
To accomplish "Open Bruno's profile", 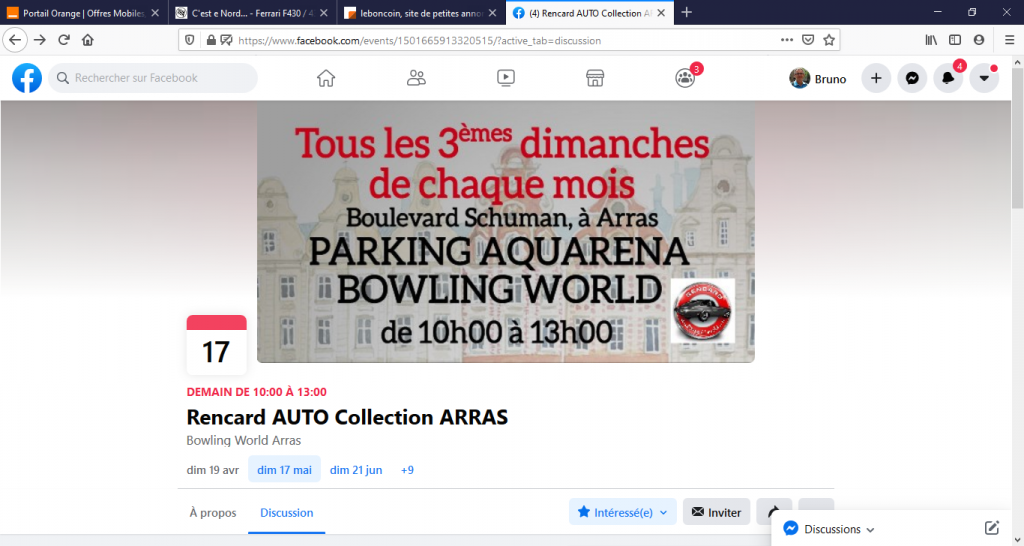I will (x=818, y=78).
